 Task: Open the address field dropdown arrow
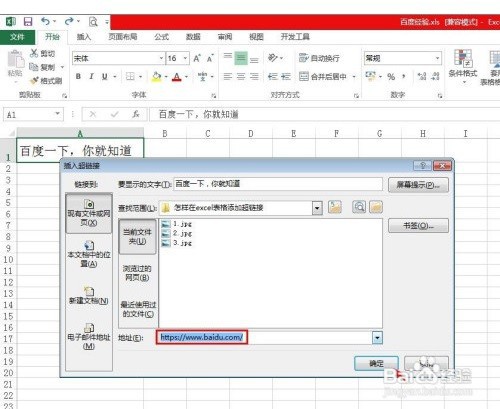(377, 338)
